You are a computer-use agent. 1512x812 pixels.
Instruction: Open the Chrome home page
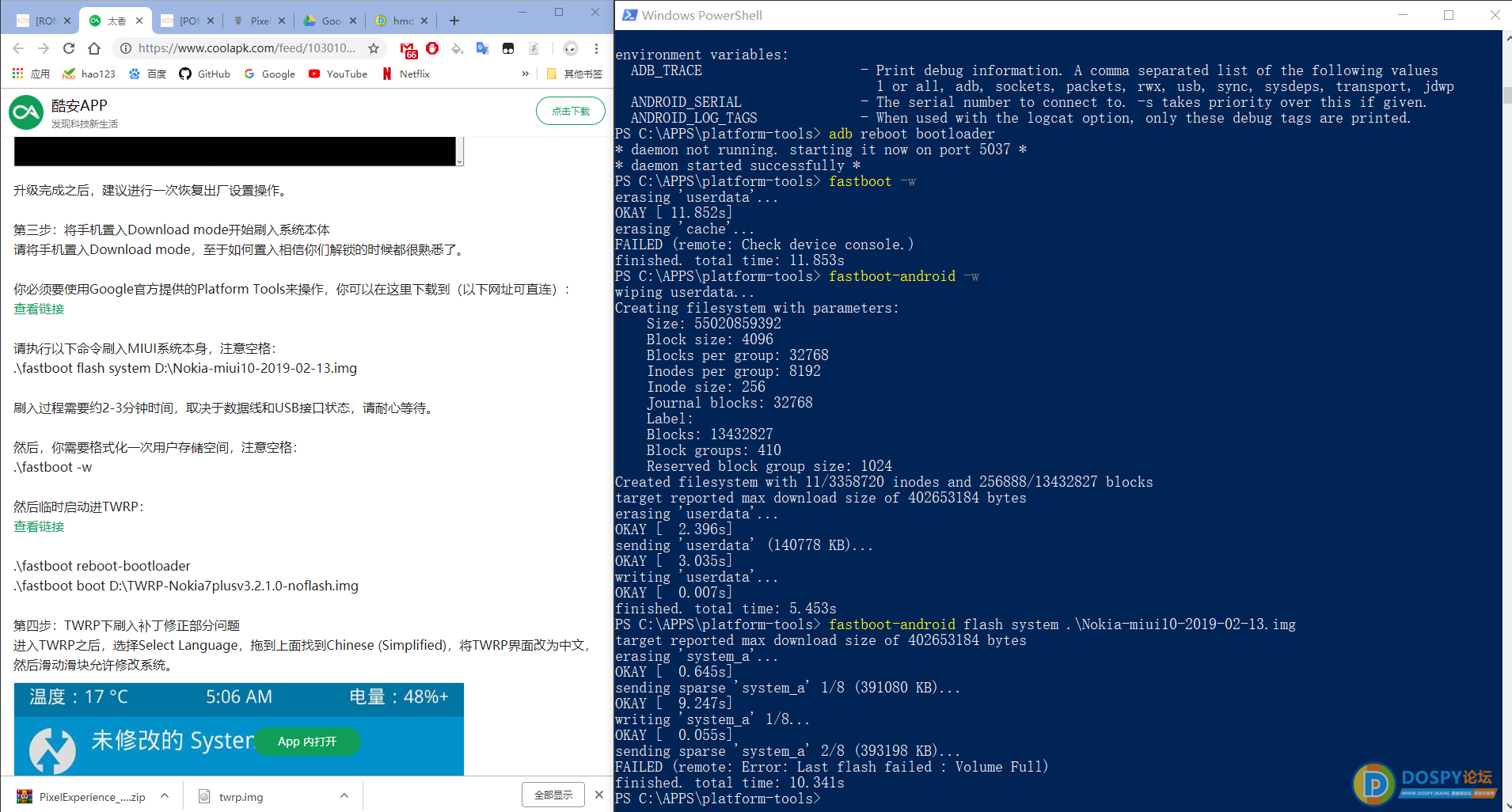tap(94, 48)
